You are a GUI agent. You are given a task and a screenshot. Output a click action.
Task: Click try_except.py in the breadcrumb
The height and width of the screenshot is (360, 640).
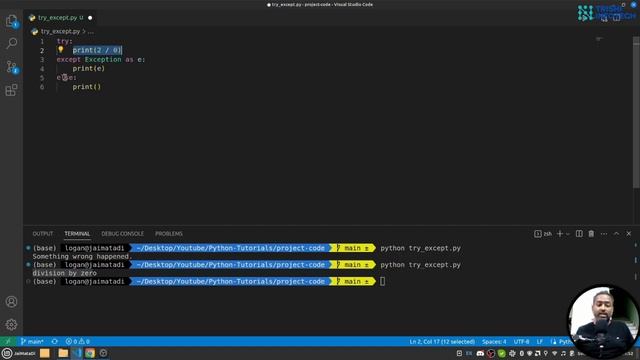60,31
